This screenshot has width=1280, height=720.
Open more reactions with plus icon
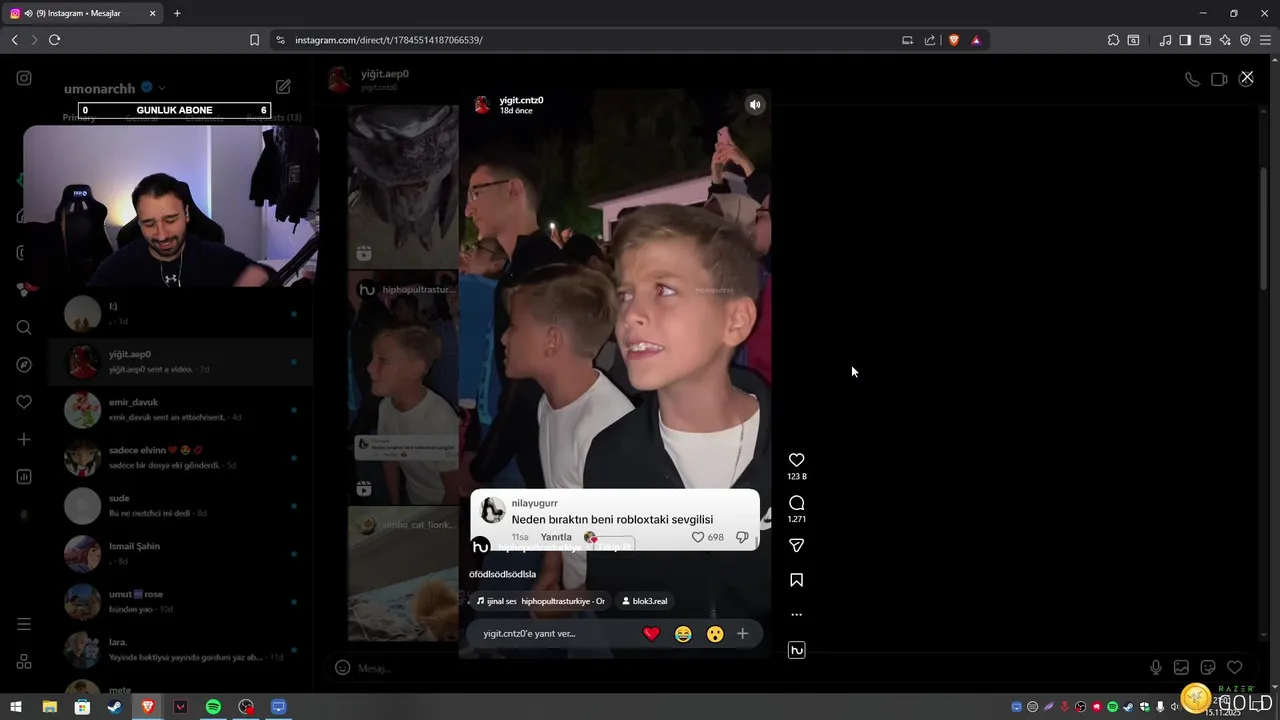click(742, 634)
